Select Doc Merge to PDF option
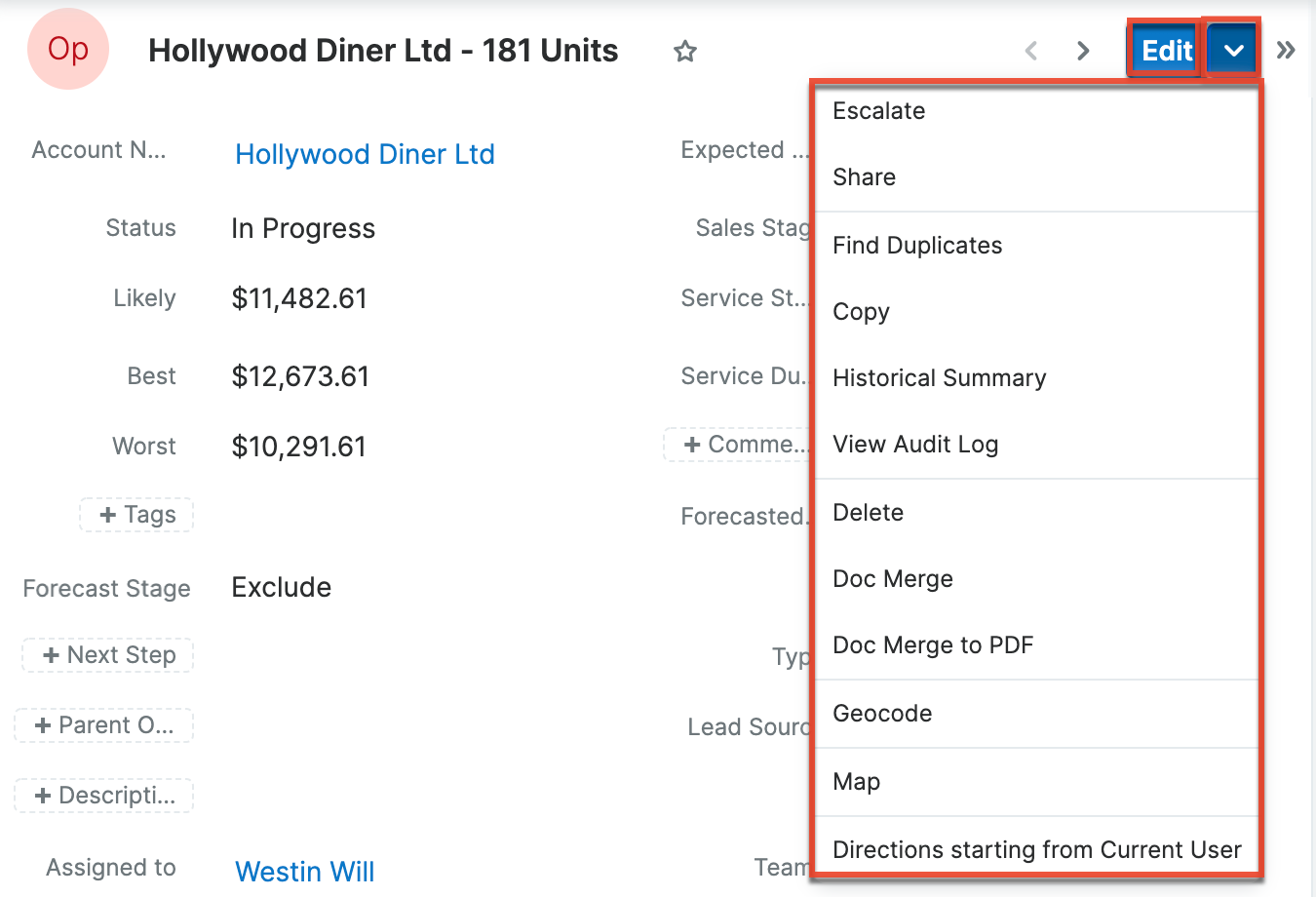The height and width of the screenshot is (897, 1316). [933, 645]
